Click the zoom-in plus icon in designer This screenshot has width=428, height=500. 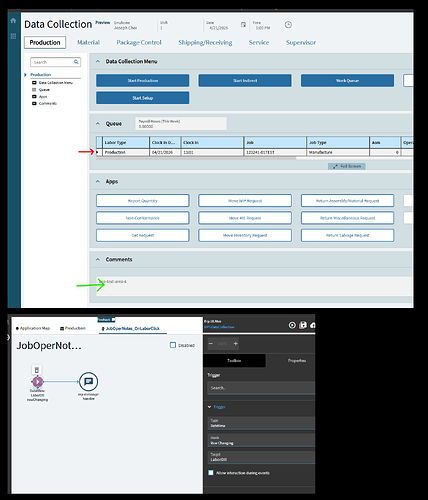(236, 344)
